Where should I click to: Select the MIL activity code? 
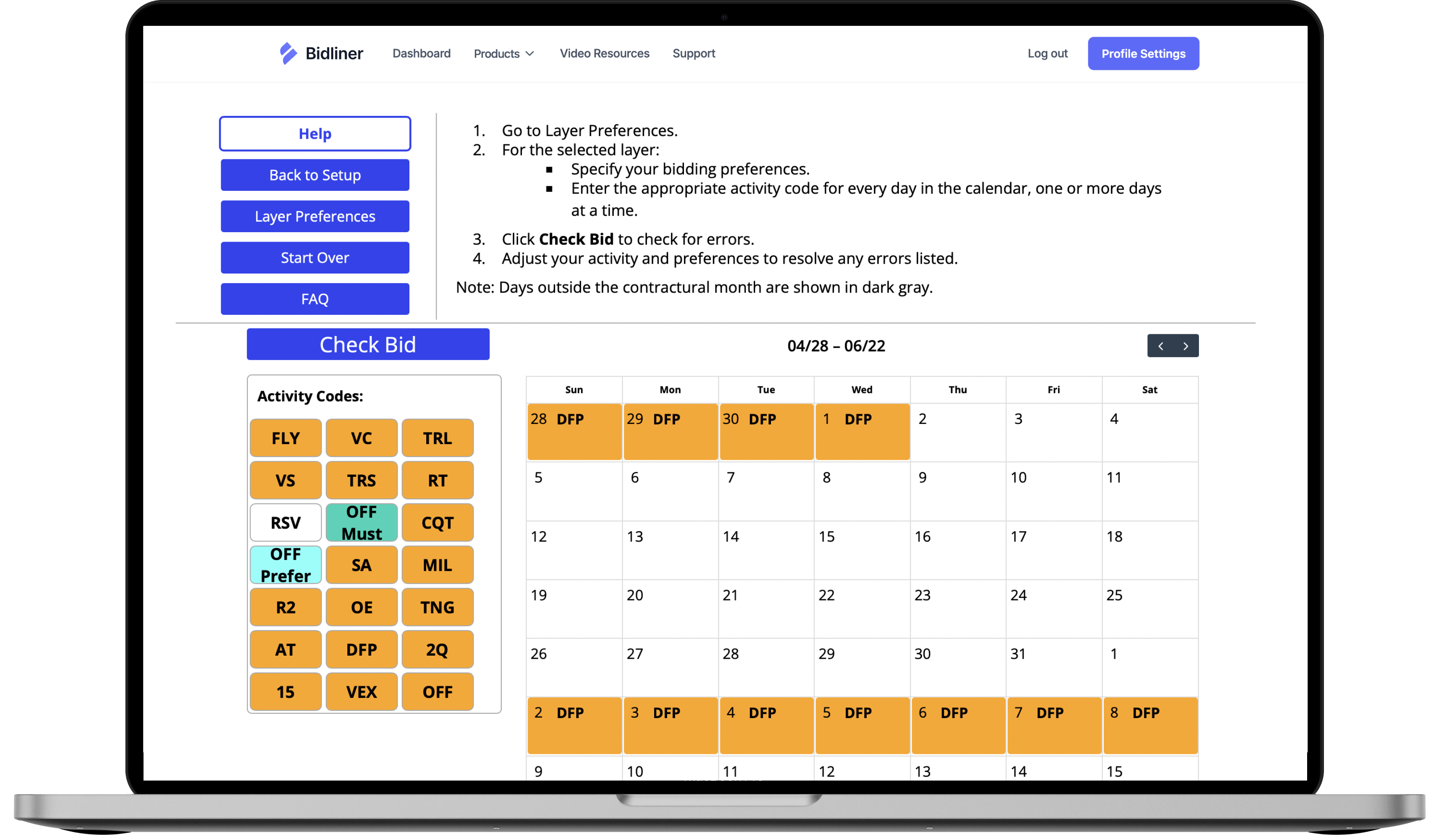437,564
